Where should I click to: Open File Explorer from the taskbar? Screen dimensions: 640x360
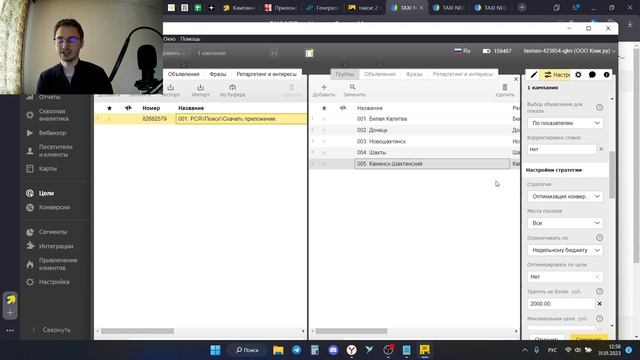click(x=278, y=350)
